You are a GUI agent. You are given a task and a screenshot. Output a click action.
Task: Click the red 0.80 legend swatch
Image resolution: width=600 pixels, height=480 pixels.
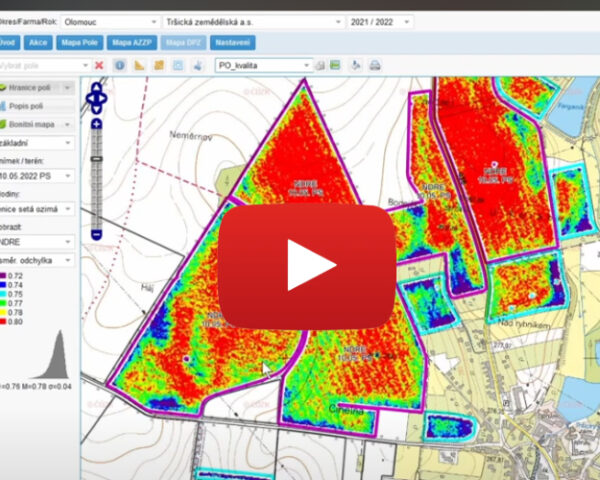[x=3, y=322]
